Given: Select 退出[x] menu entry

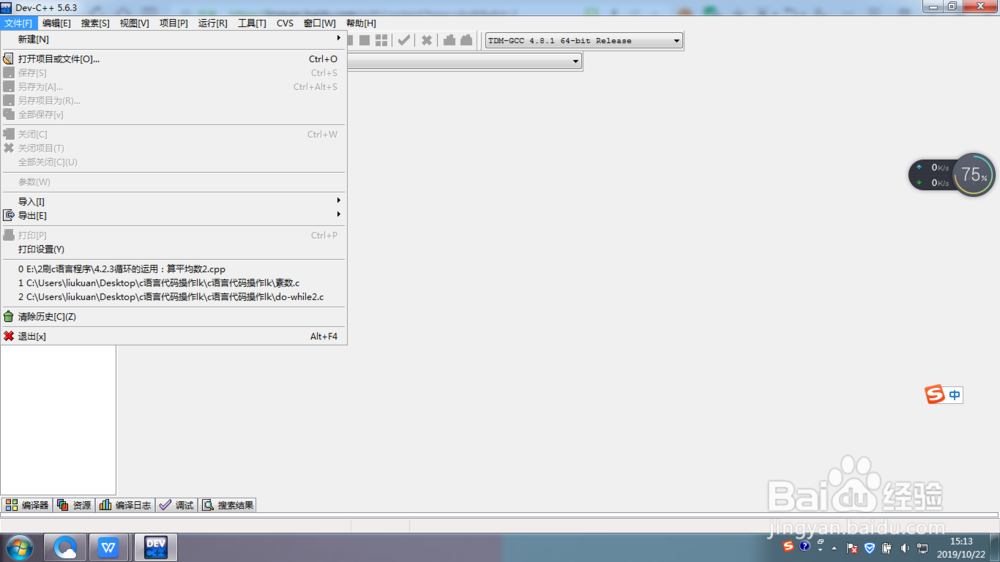Looking at the screenshot, I should (x=173, y=336).
